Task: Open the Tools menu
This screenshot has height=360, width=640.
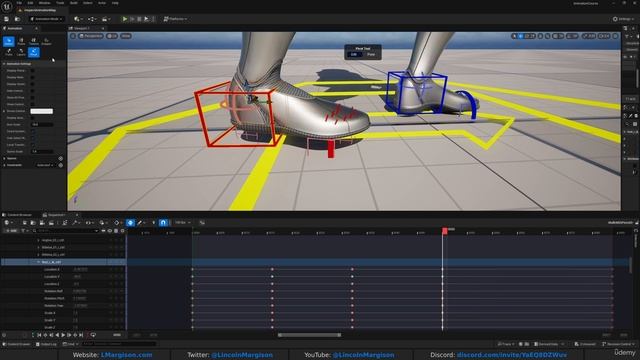Action: (60, 3)
